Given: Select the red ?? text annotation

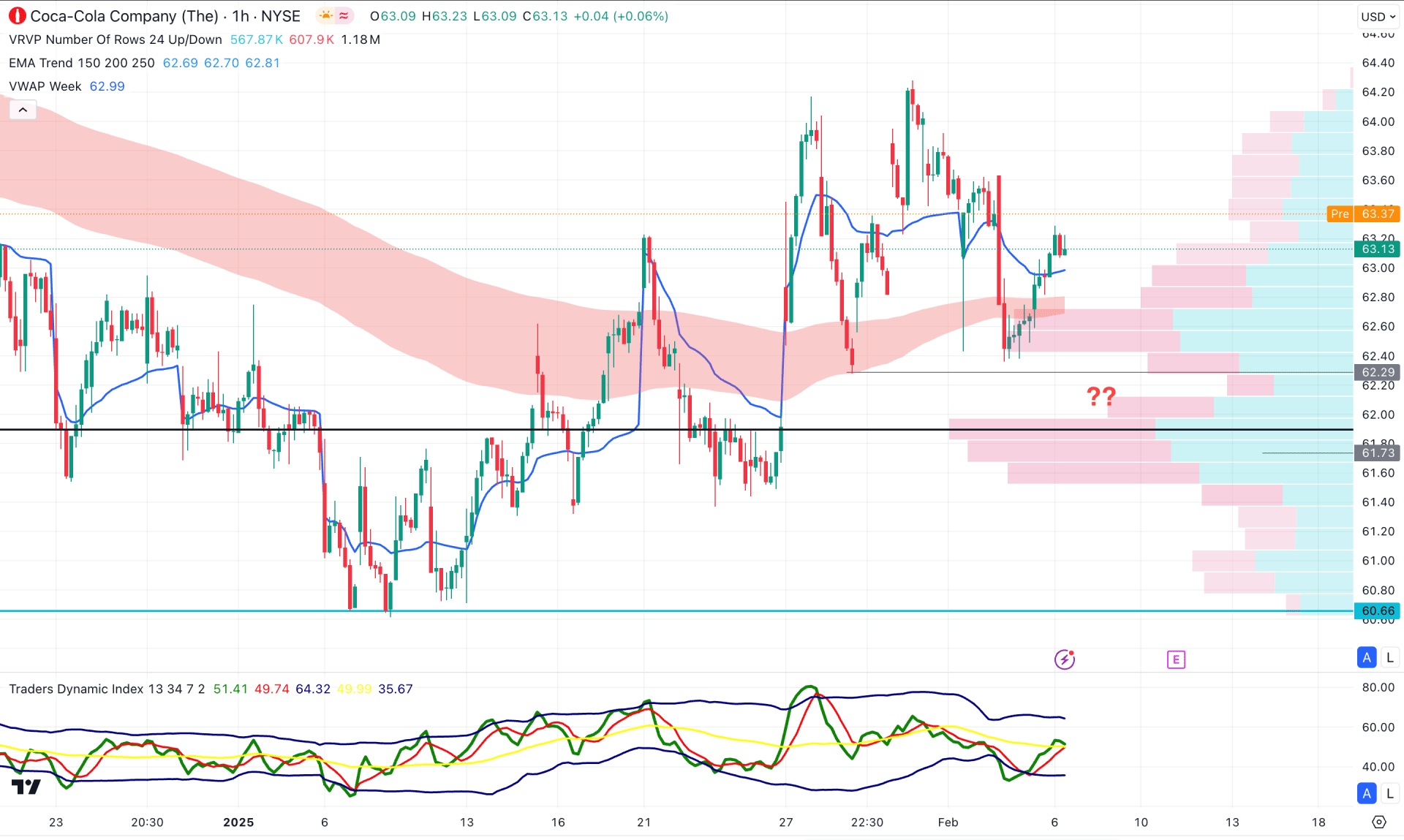Looking at the screenshot, I should click(1101, 396).
